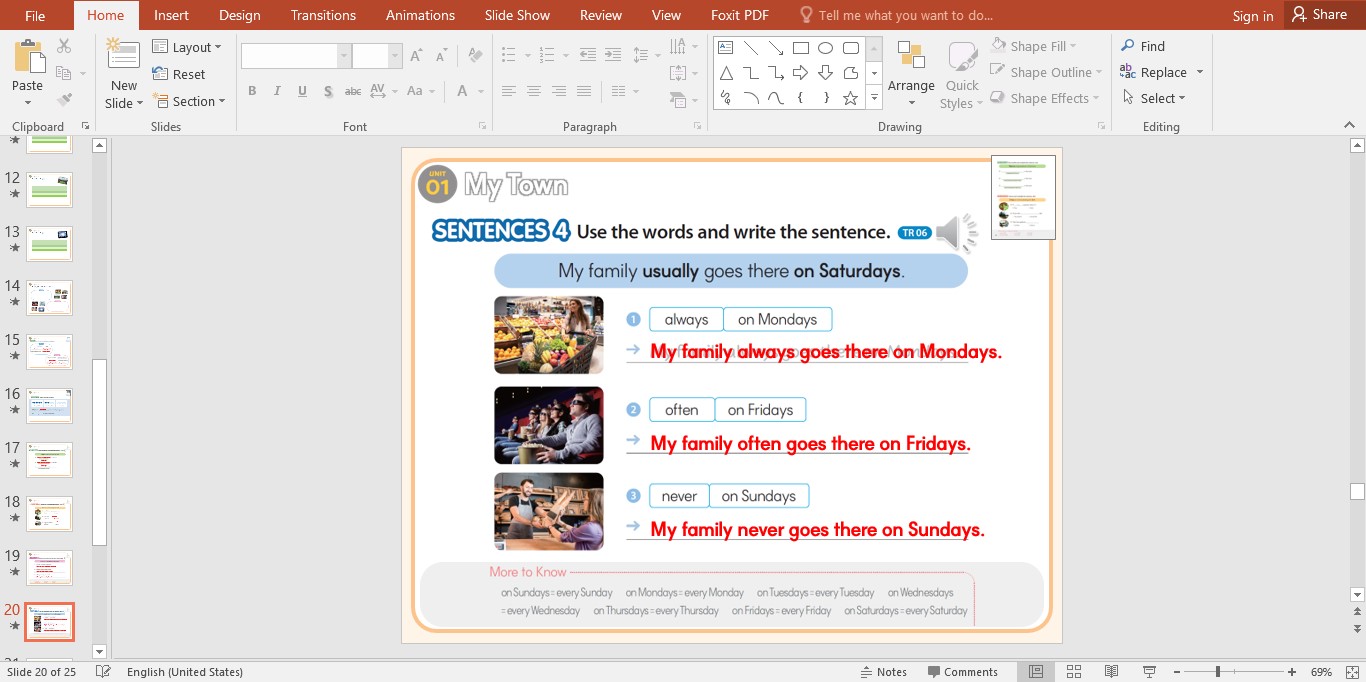Toggle Justify alignment
1366x682 pixels.
(x=584, y=91)
